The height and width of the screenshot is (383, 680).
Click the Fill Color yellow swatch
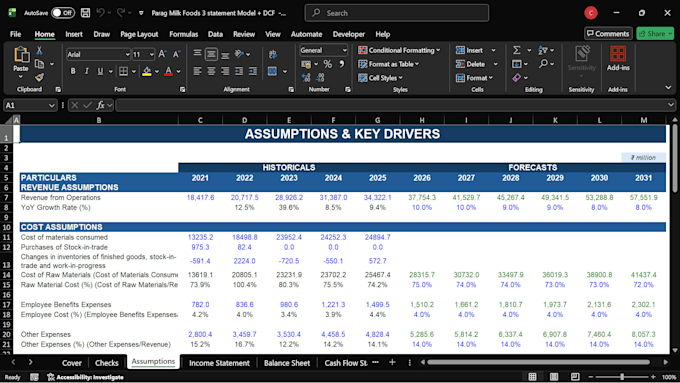pos(147,71)
